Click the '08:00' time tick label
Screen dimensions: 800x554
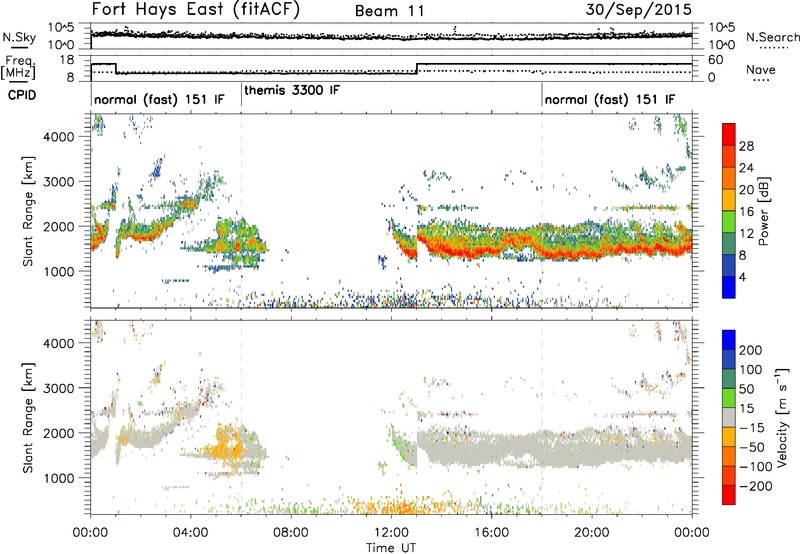(x=291, y=533)
